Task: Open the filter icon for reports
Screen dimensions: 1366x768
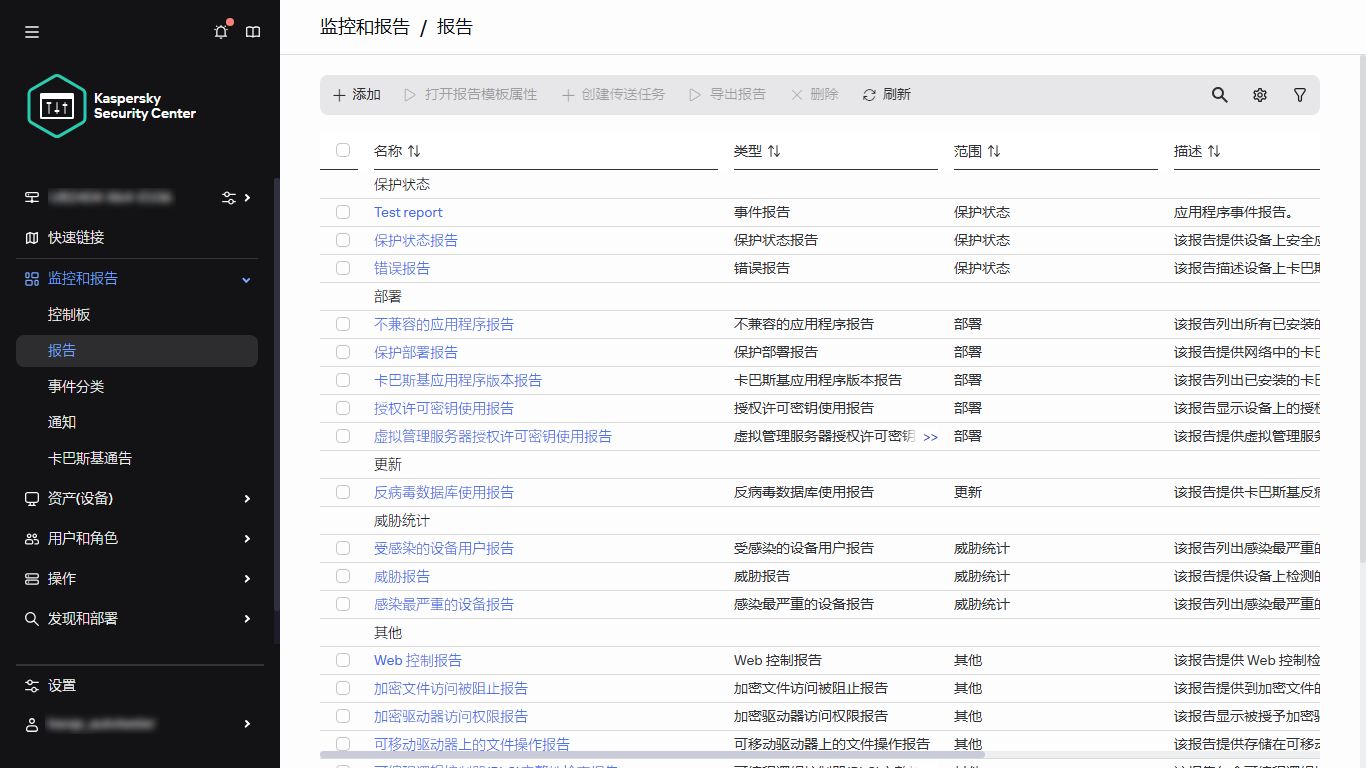Action: [1299, 94]
